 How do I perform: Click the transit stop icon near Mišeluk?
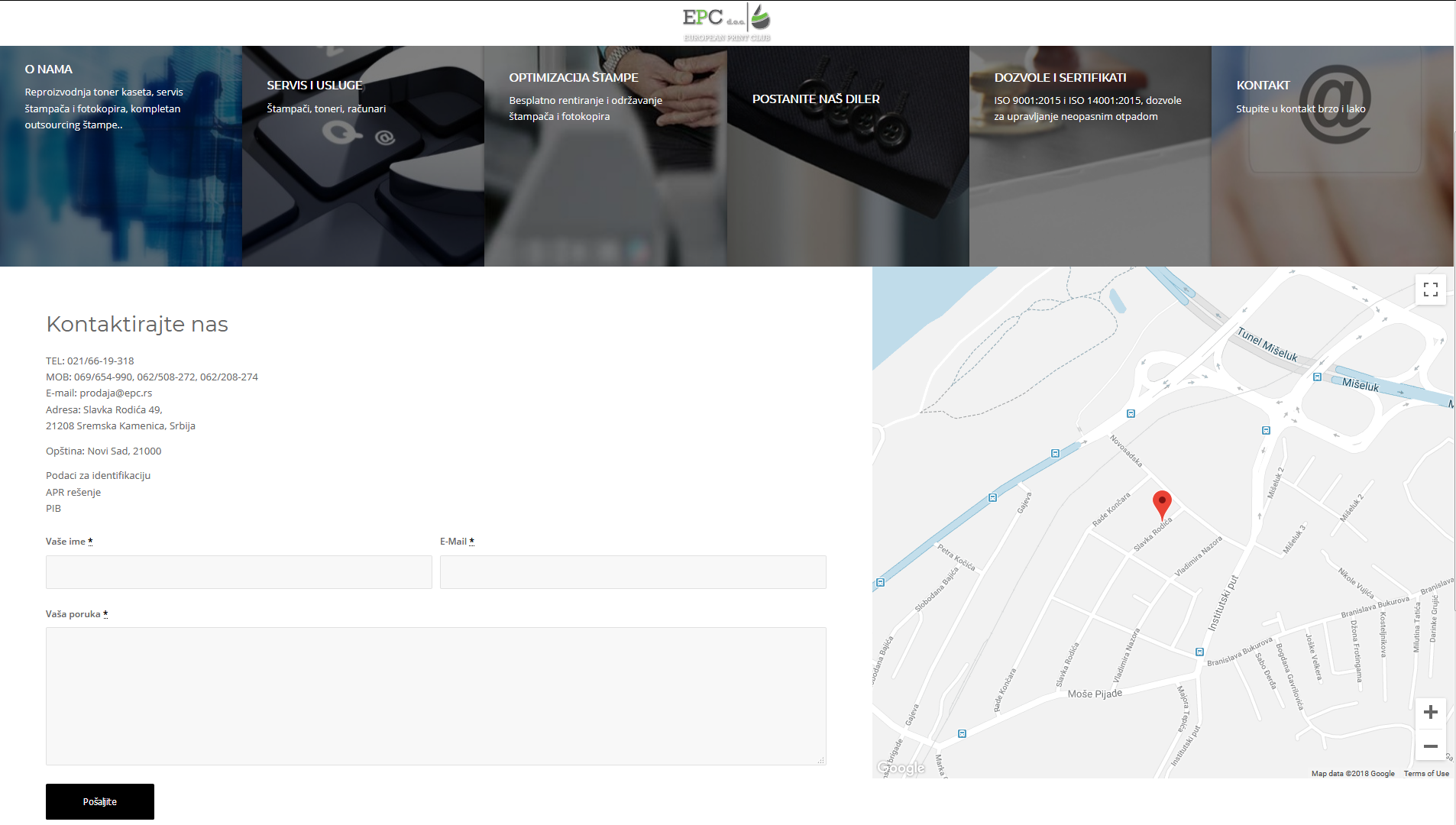click(1317, 377)
